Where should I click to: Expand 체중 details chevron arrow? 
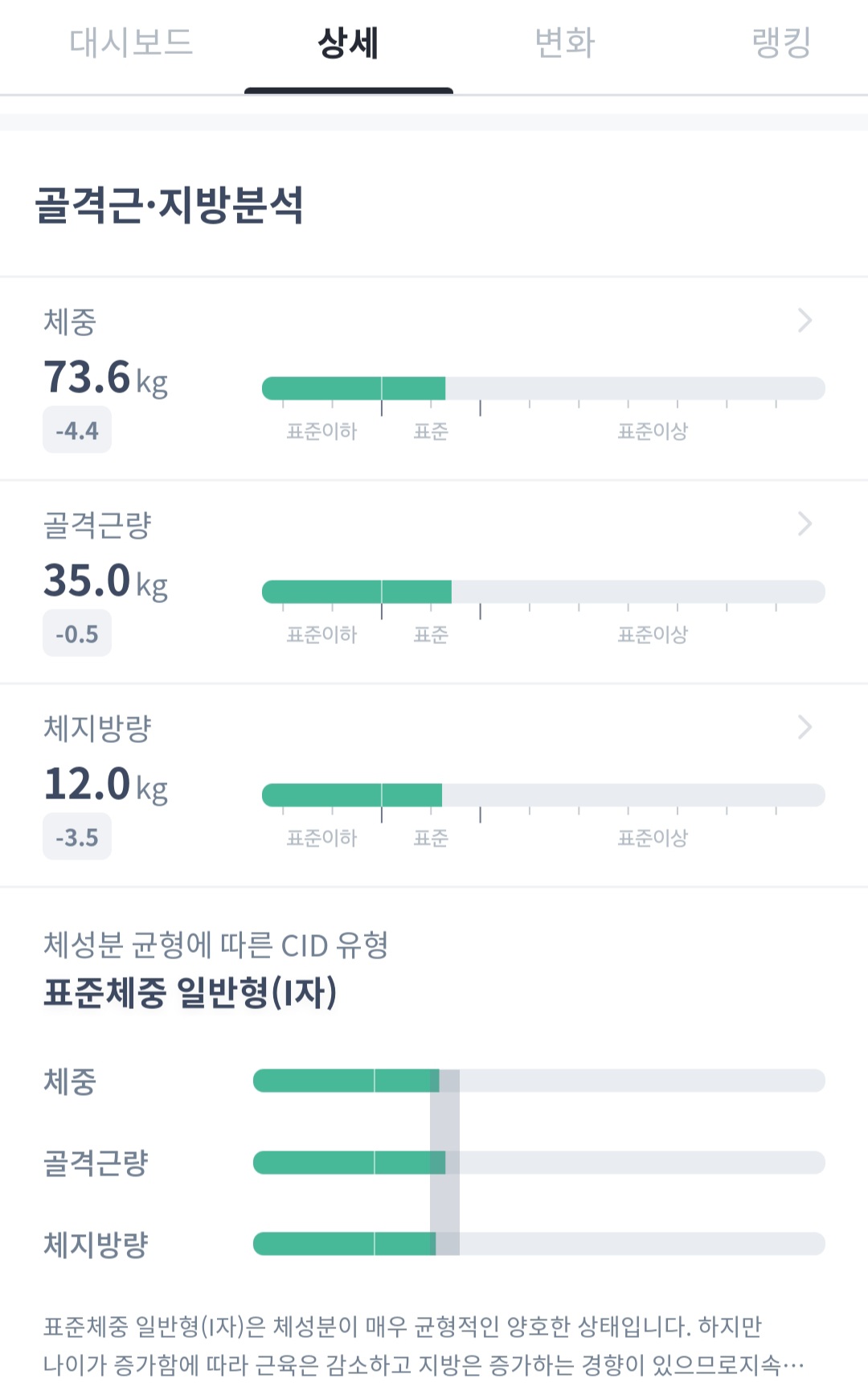click(805, 321)
